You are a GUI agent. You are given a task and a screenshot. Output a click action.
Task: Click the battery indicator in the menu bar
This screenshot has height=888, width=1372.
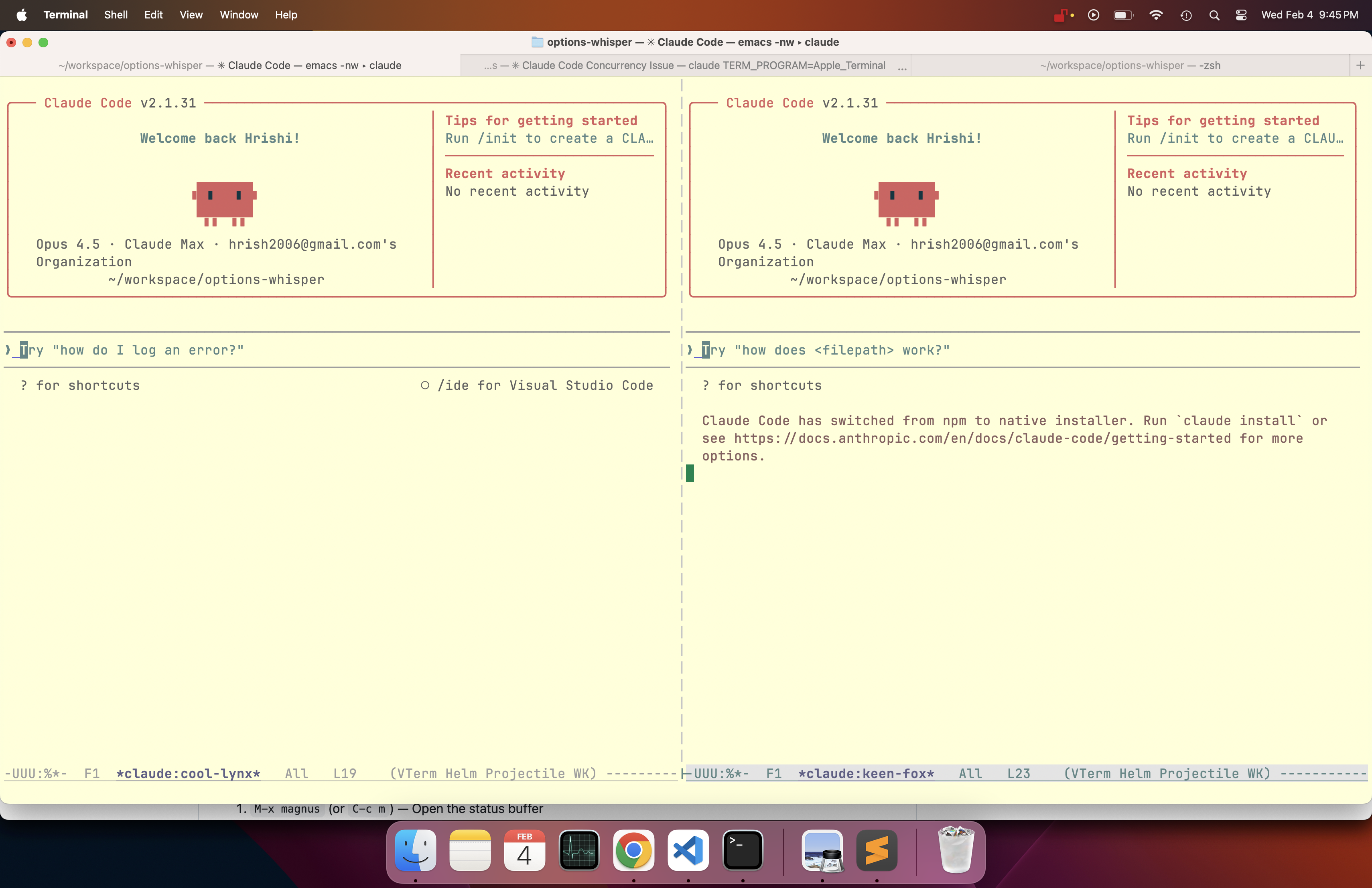tap(1123, 15)
